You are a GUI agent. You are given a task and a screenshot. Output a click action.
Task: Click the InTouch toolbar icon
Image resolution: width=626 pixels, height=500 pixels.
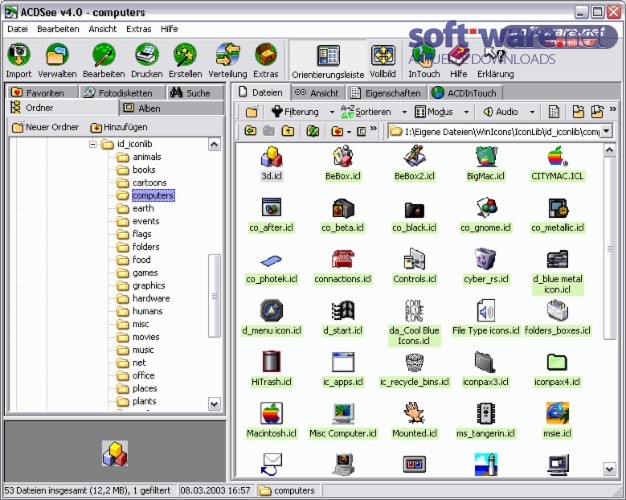click(424, 61)
